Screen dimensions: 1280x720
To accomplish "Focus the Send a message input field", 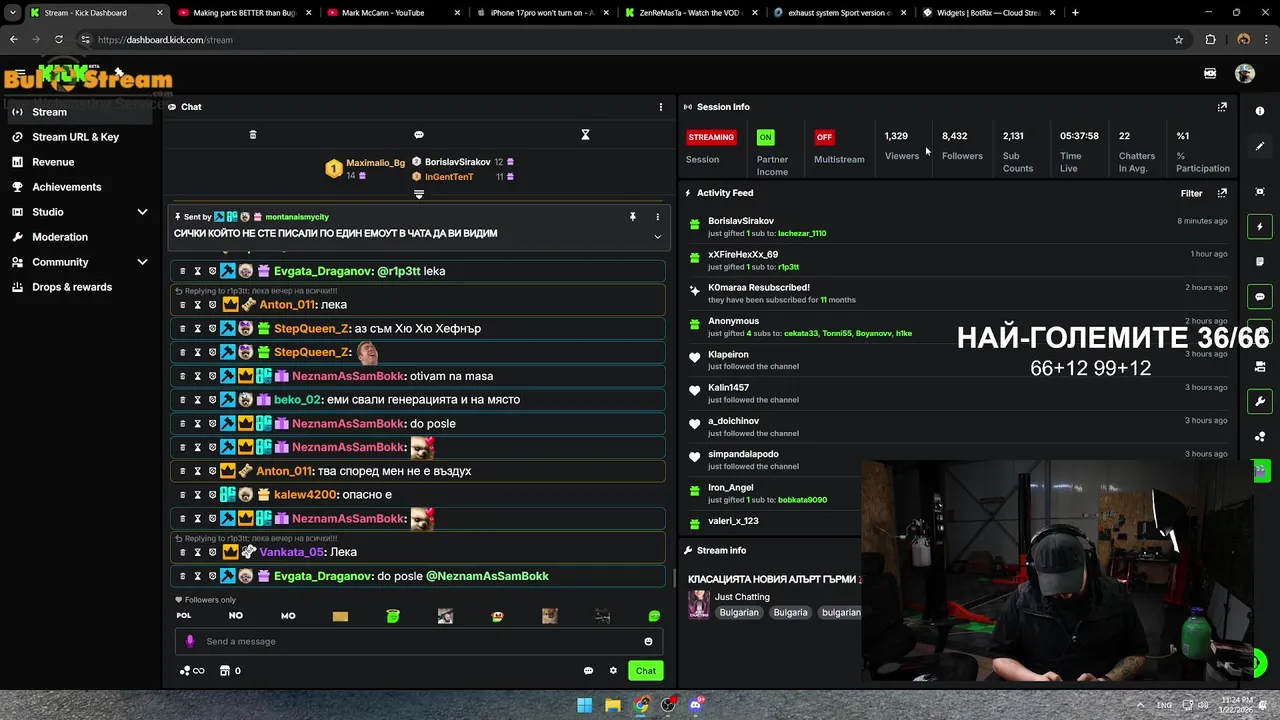I will (x=420, y=642).
